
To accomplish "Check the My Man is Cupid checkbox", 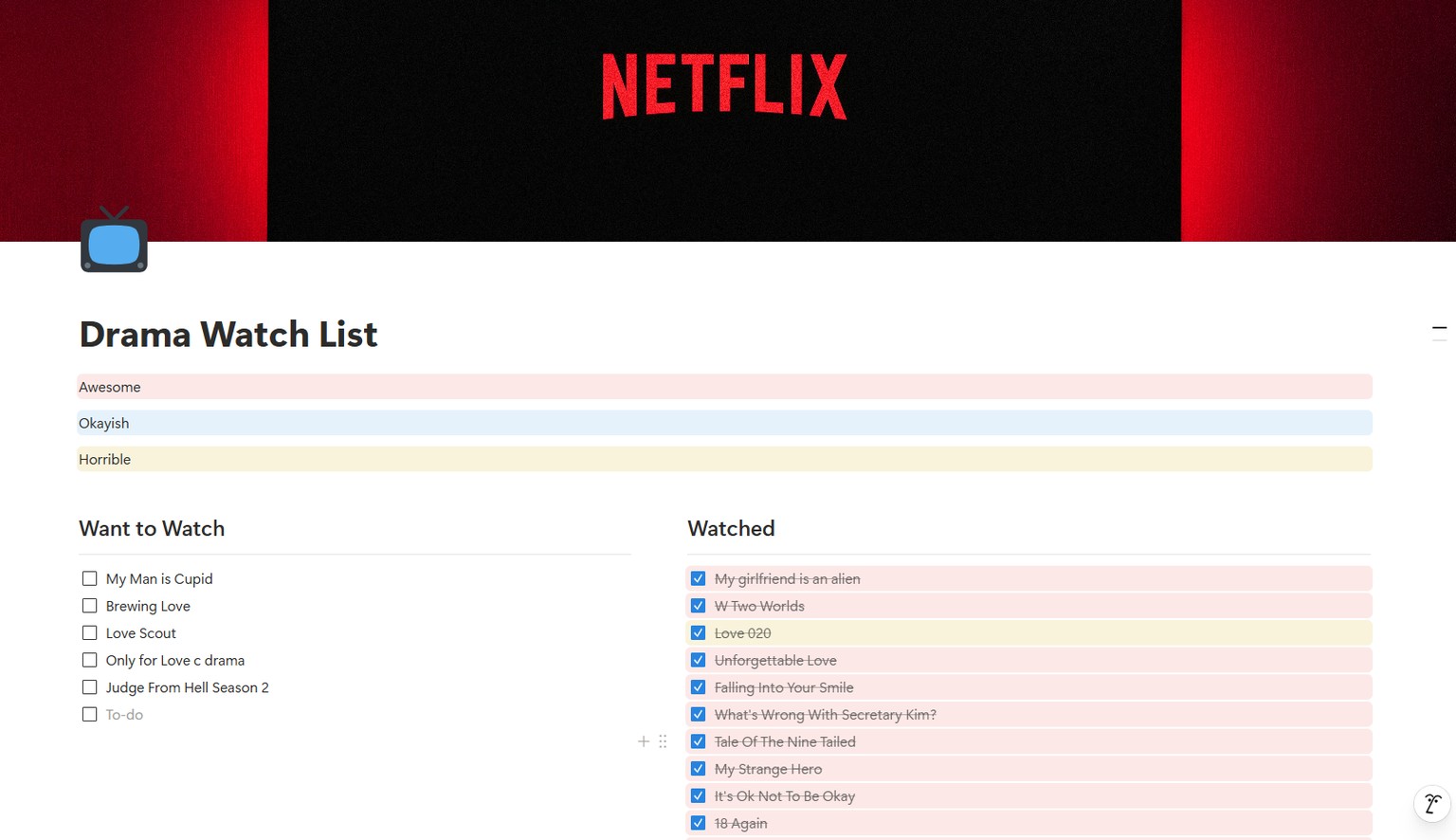I will click(89, 578).
